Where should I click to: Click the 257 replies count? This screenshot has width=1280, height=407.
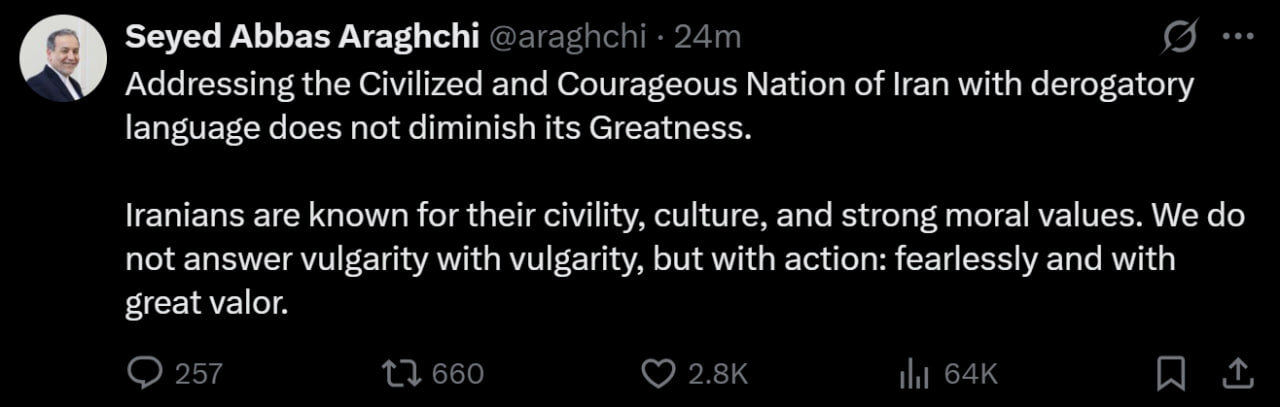pyautogui.click(x=198, y=374)
